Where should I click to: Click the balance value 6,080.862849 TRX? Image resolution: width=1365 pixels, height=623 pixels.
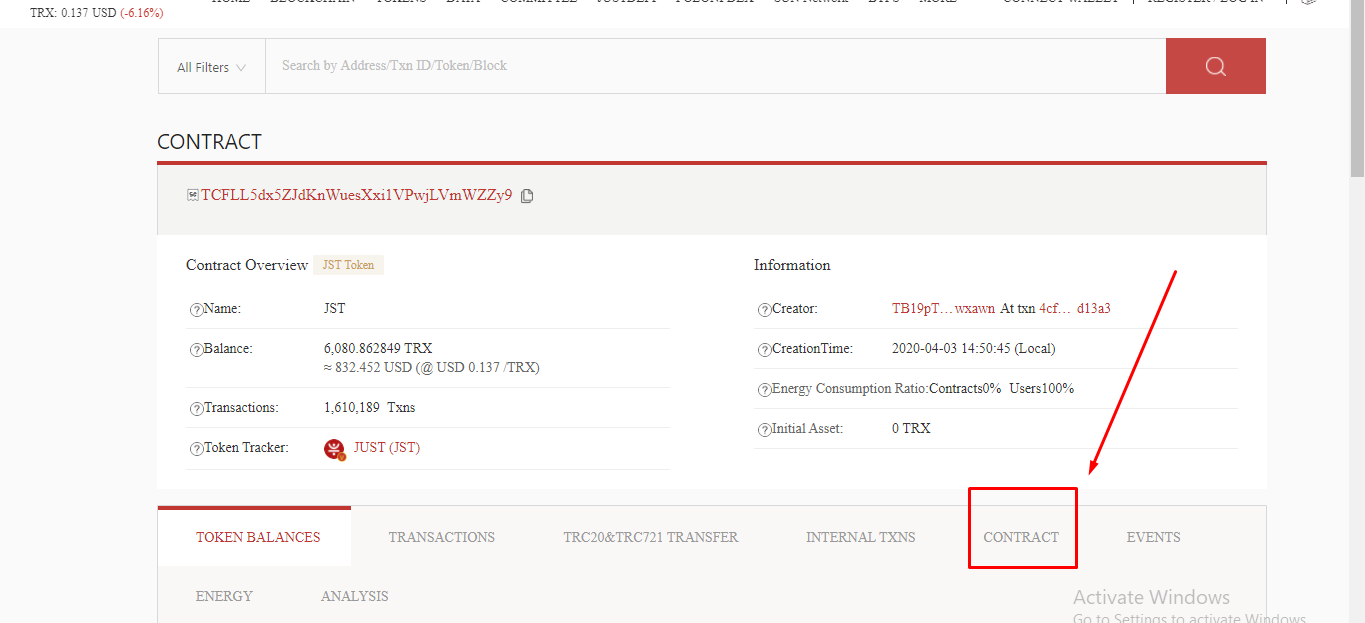[378, 348]
